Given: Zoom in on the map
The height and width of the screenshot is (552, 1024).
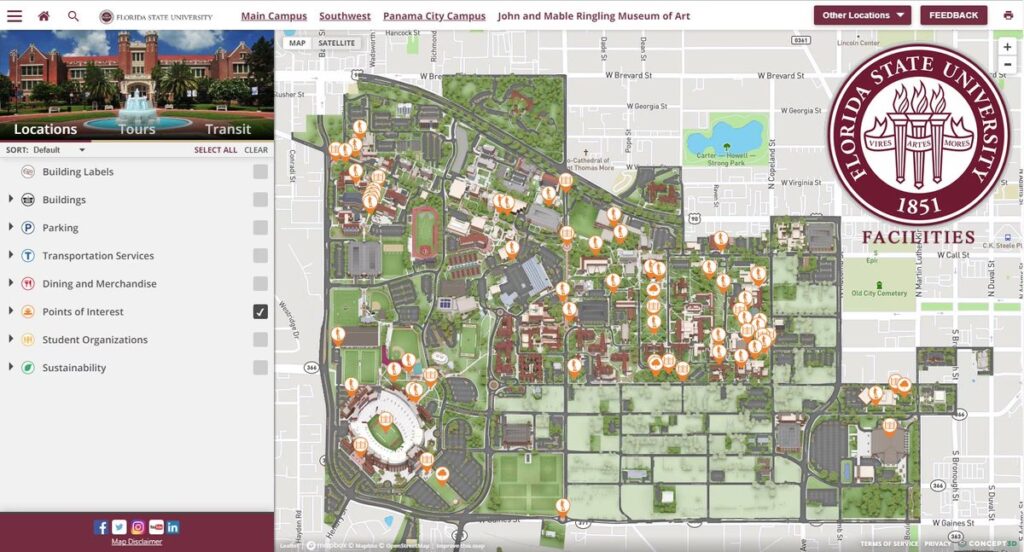Looking at the screenshot, I should [x=1007, y=47].
